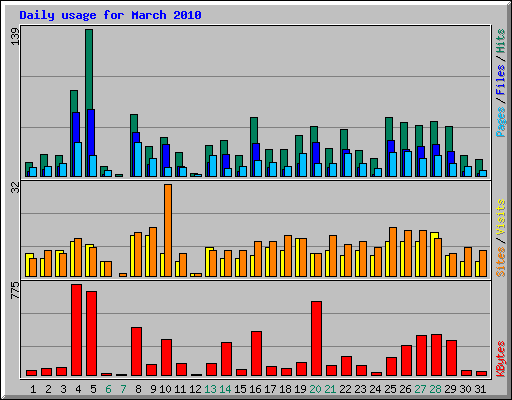512x400 pixels.
Task: Click the green day 20 label
Action: [315, 389]
